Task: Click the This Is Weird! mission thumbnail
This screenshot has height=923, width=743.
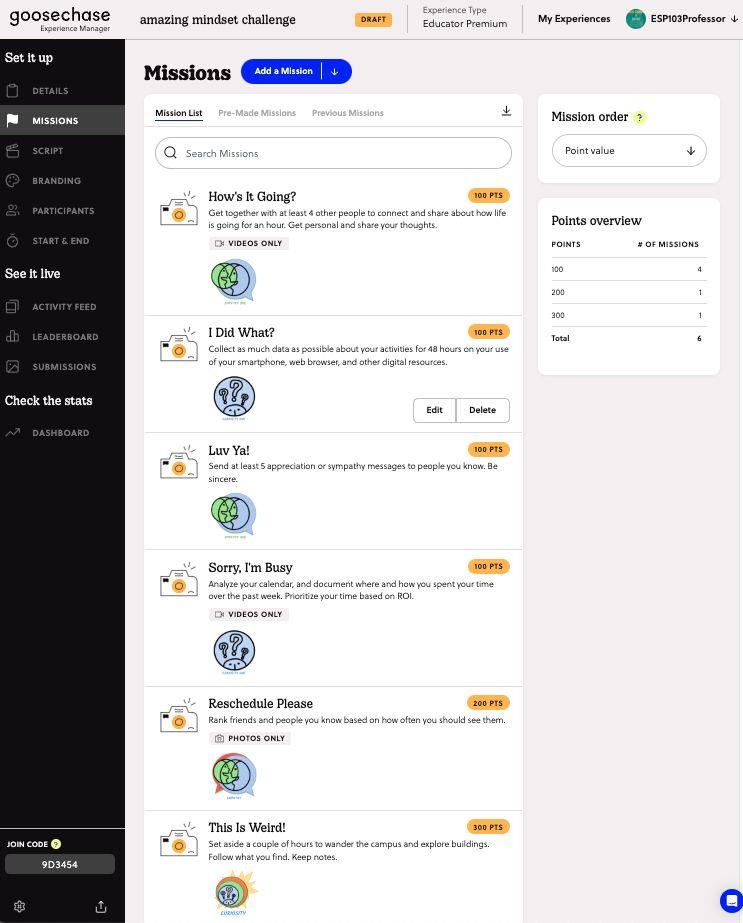Action: (236, 892)
